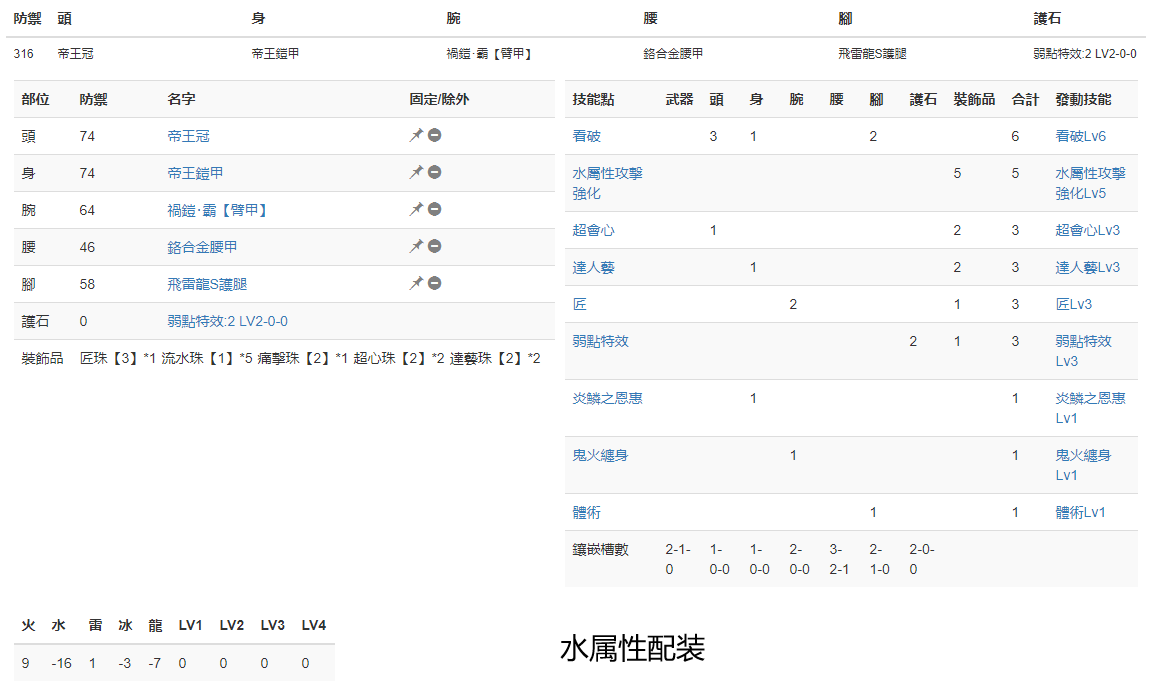Open the 飛雷龍S護腿 link in equipment table
1152x681 pixels.
pyautogui.click(x=206, y=284)
